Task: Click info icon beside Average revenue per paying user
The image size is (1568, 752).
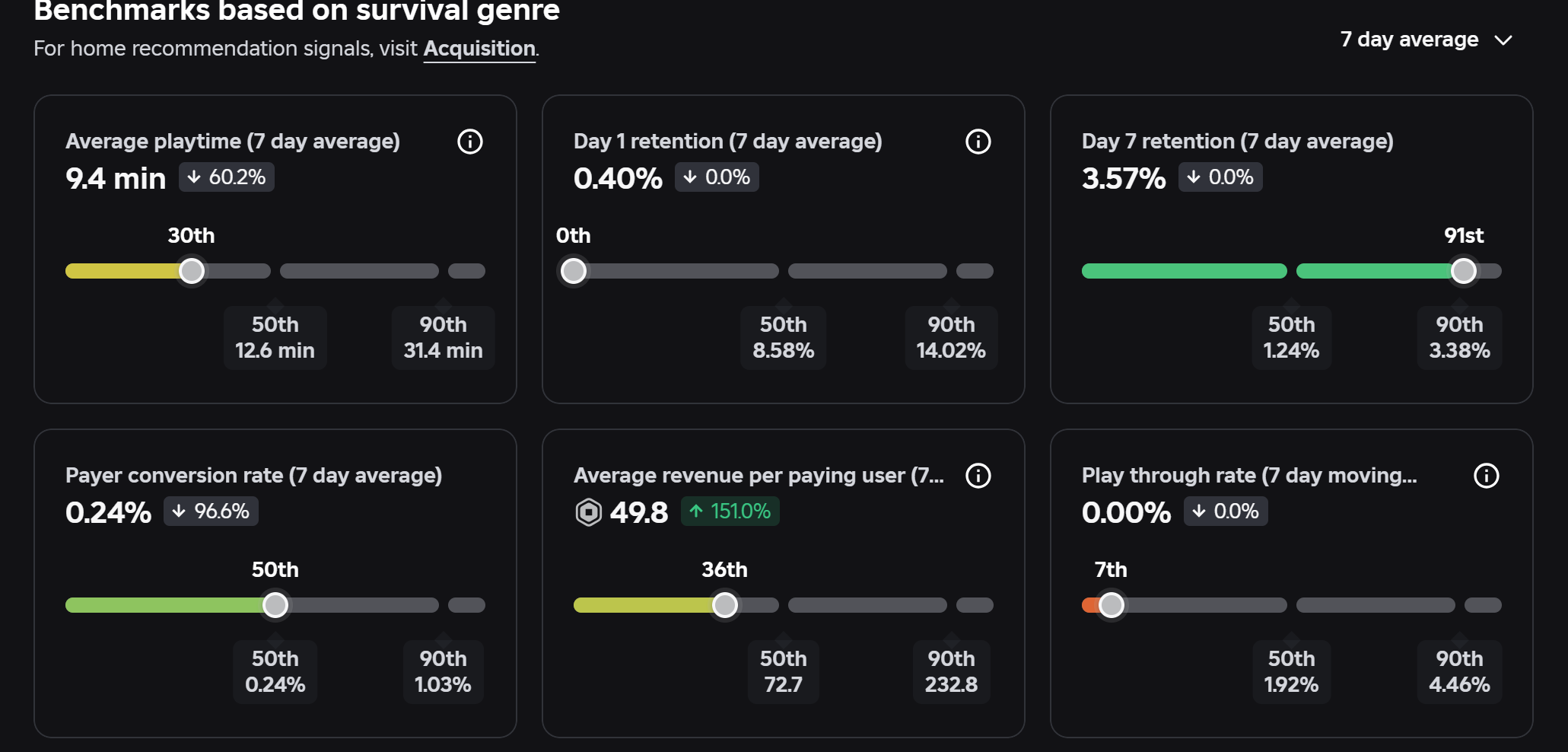Action: click(978, 476)
